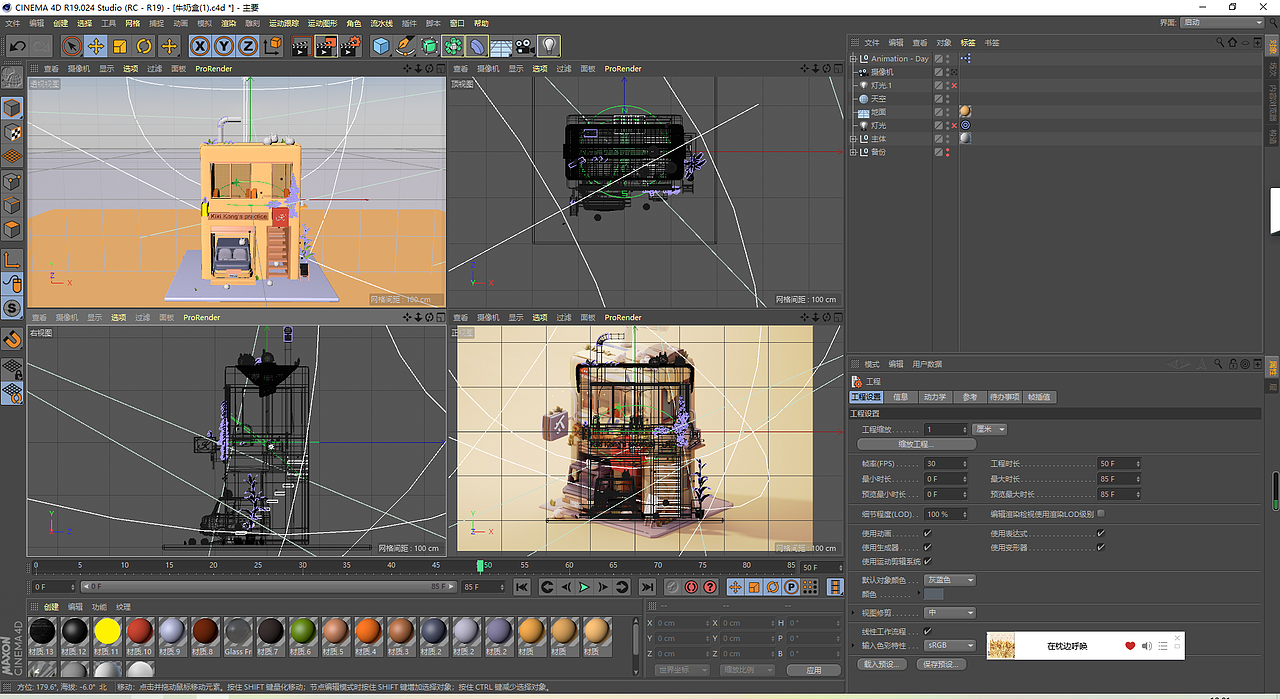Image resolution: width=1280 pixels, height=699 pixels.
Task: Click Render to Picture Viewer icon
Action: tap(325, 46)
